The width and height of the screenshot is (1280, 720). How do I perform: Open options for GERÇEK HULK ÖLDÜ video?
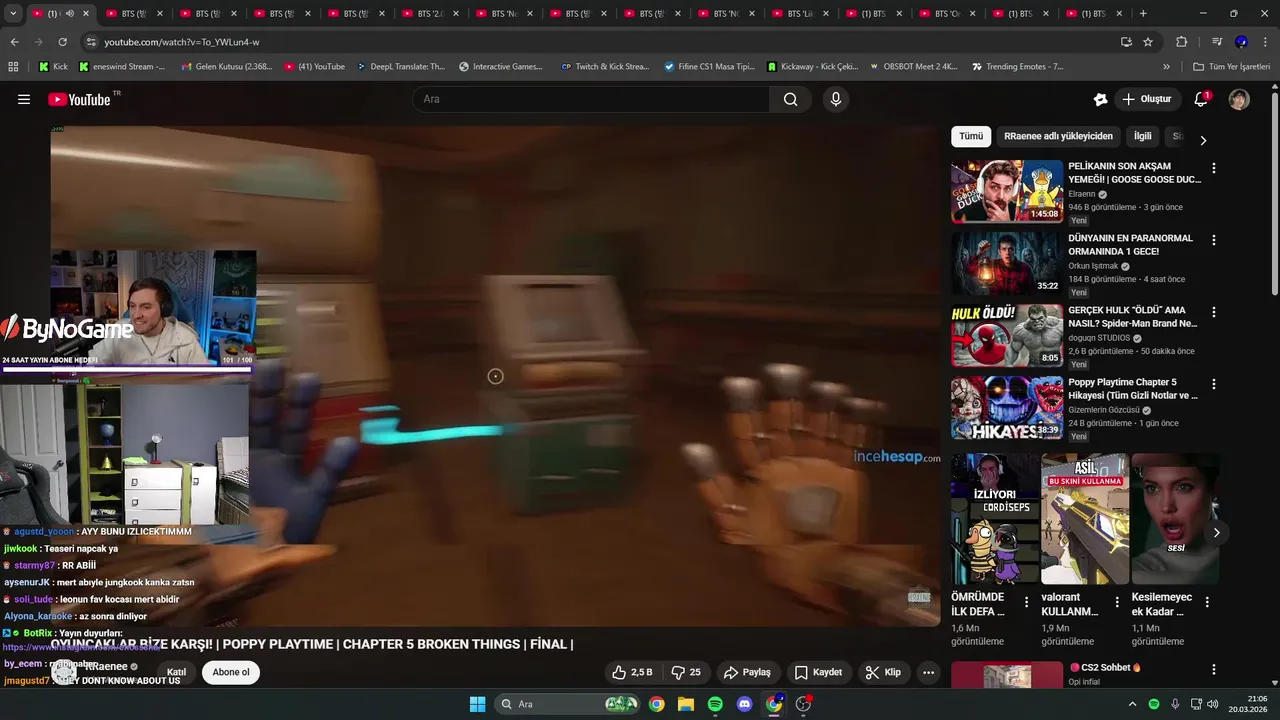point(1214,312)
